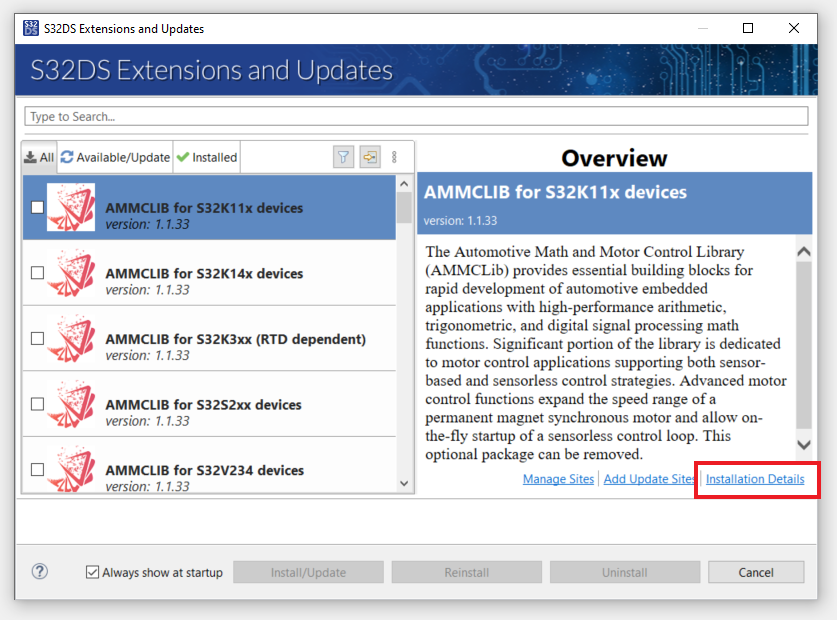Click the AMMCLIB S32S2xx package logo
The image size is (837, 620).
click(71, 404)
